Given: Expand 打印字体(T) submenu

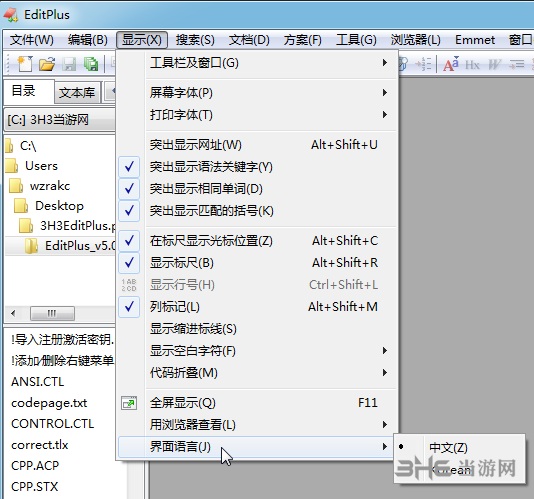Looking at the screenshot, I should pos(258,115).
